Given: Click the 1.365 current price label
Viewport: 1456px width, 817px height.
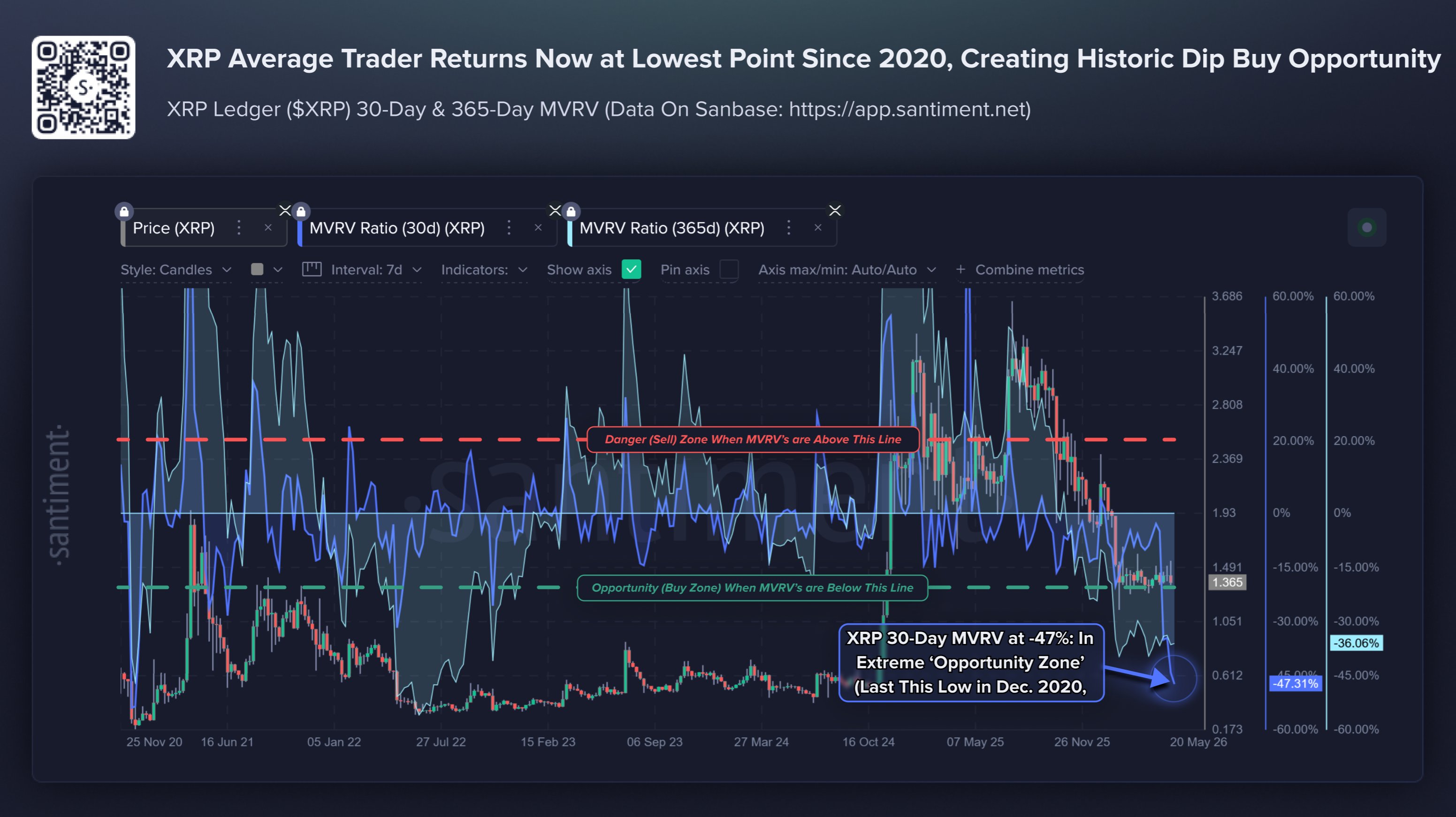Looking at the screenshot, I should 1227,582.
